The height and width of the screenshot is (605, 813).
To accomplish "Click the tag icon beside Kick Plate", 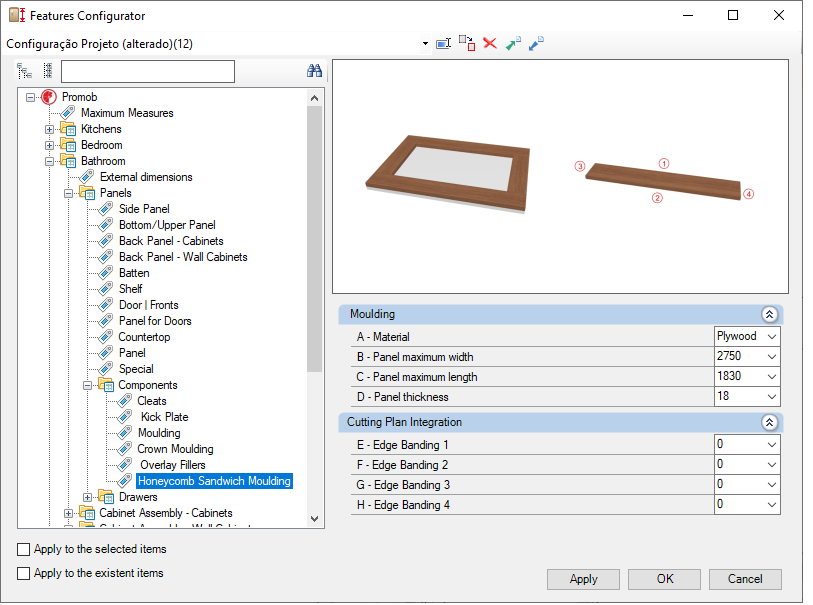I will [124, 417].
